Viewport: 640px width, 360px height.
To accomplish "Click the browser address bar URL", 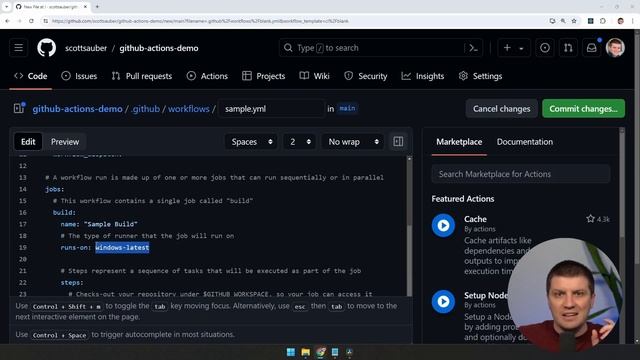I will point(200,21).
